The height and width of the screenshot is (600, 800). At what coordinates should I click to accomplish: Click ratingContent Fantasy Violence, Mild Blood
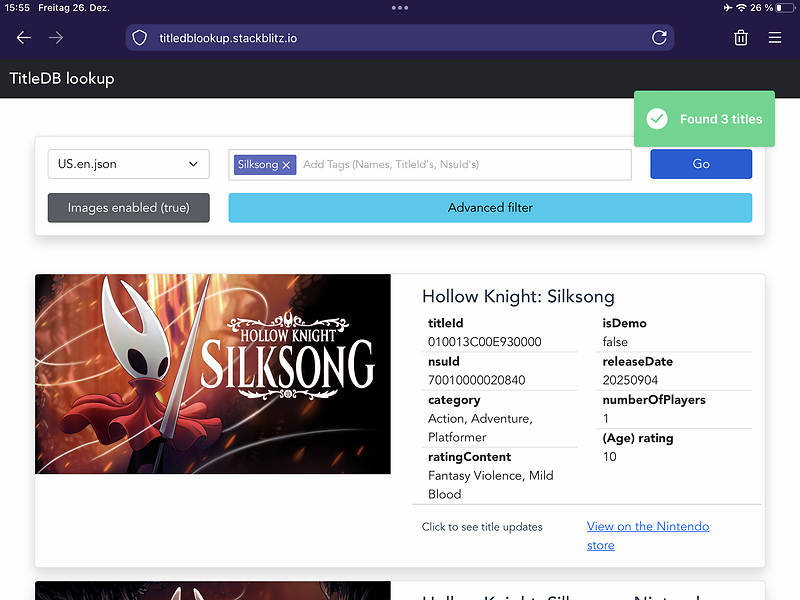(490, 485)
